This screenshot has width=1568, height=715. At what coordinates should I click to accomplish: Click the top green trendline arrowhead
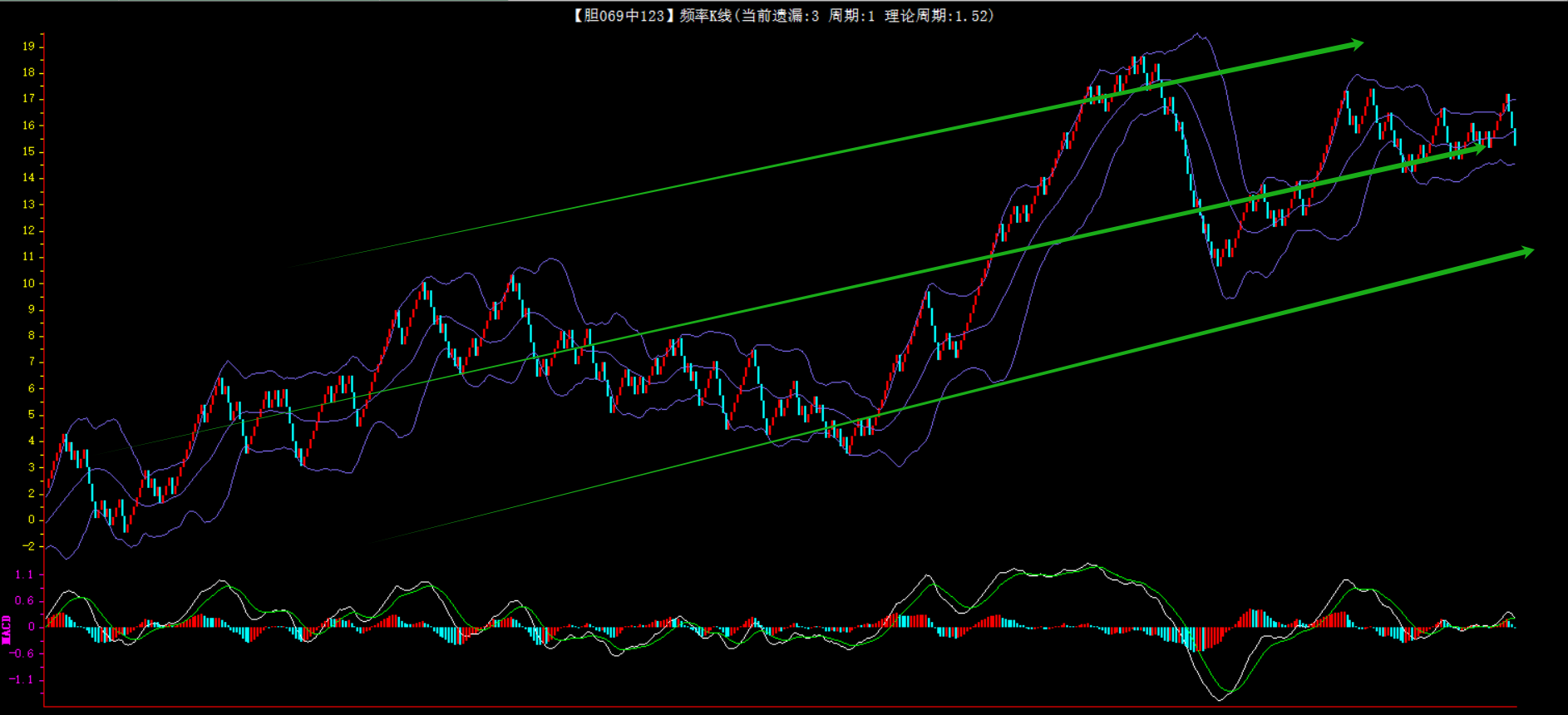pyautogui.click(x=1355, y=44)
